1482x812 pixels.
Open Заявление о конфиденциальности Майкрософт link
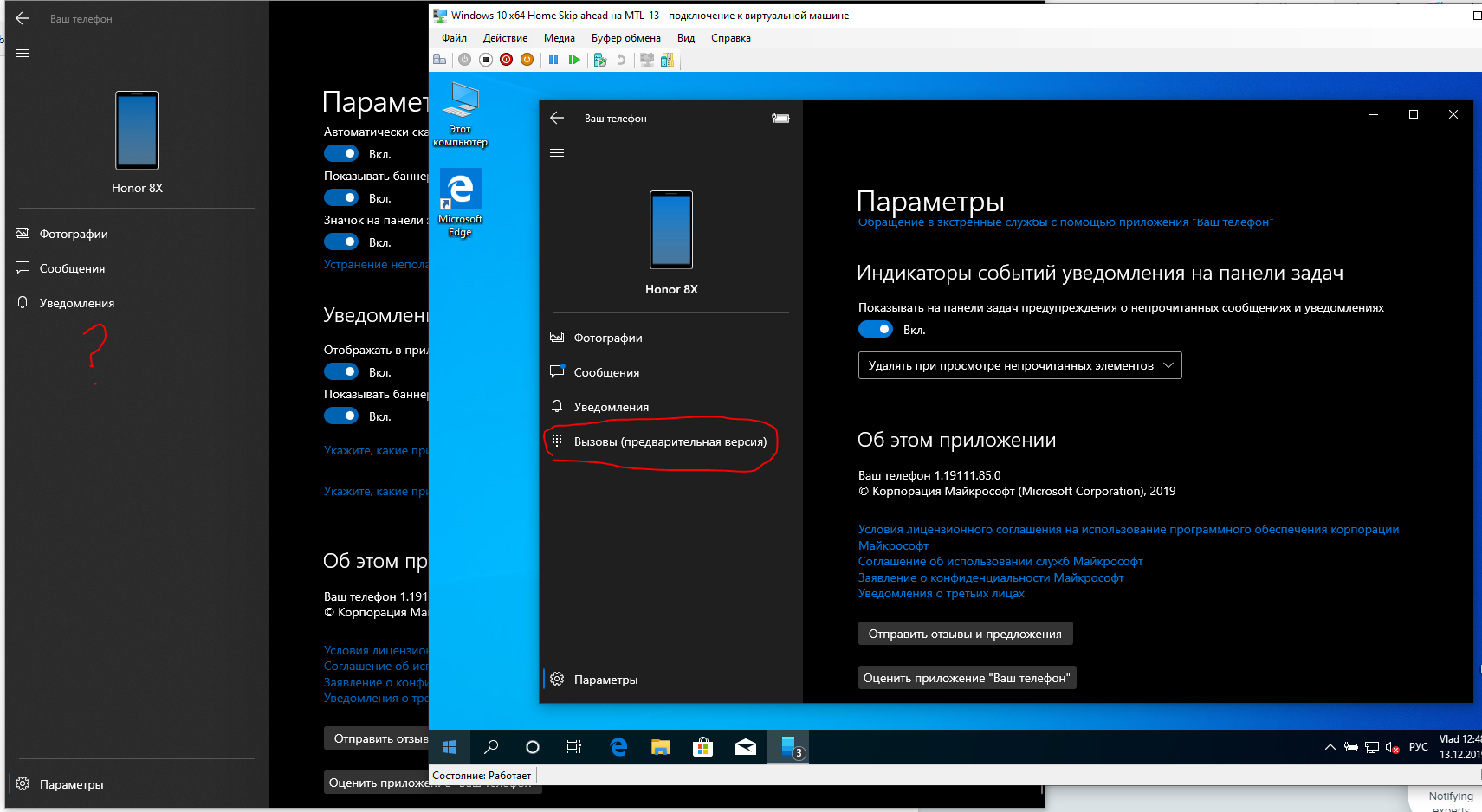[991, 577]
